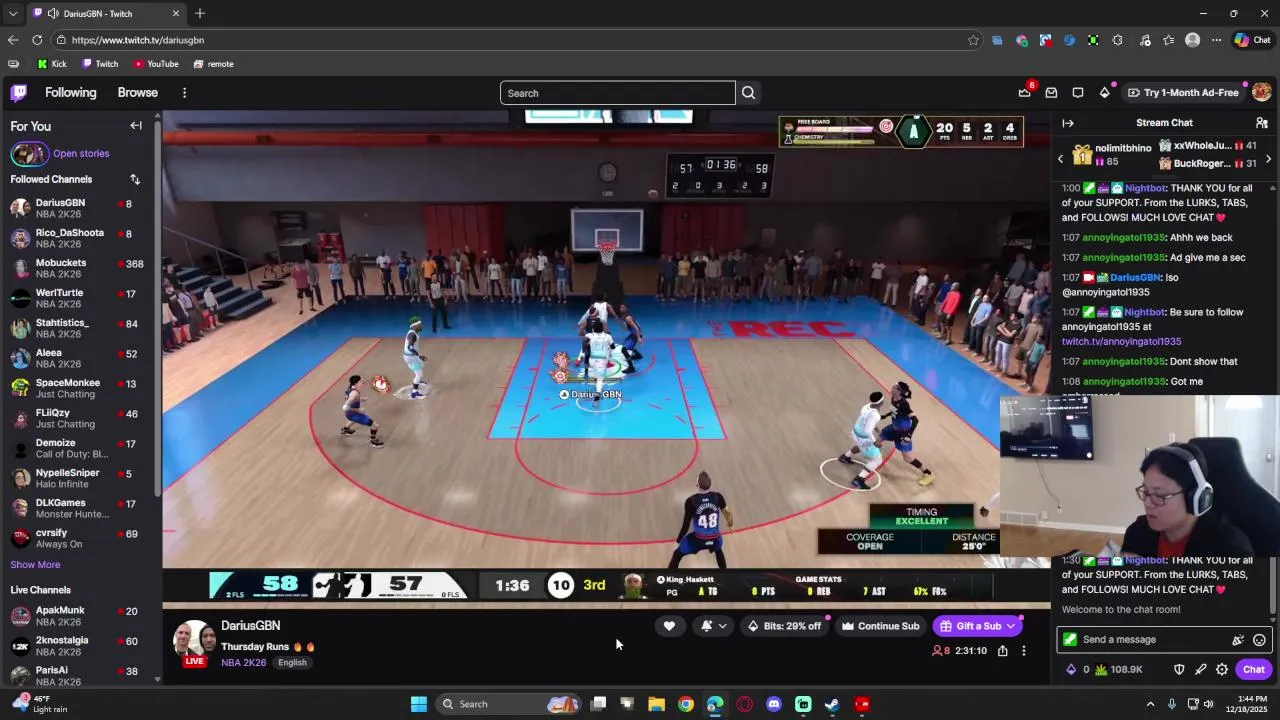
Task: Select WeriTurtle channel in sidebar
Action: tap(78, 298)
